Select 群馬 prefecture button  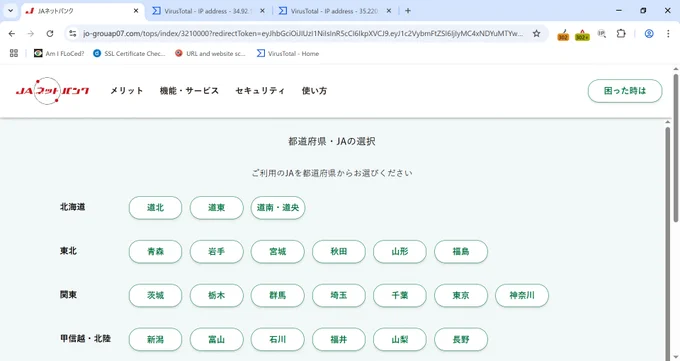click(278, 295)
